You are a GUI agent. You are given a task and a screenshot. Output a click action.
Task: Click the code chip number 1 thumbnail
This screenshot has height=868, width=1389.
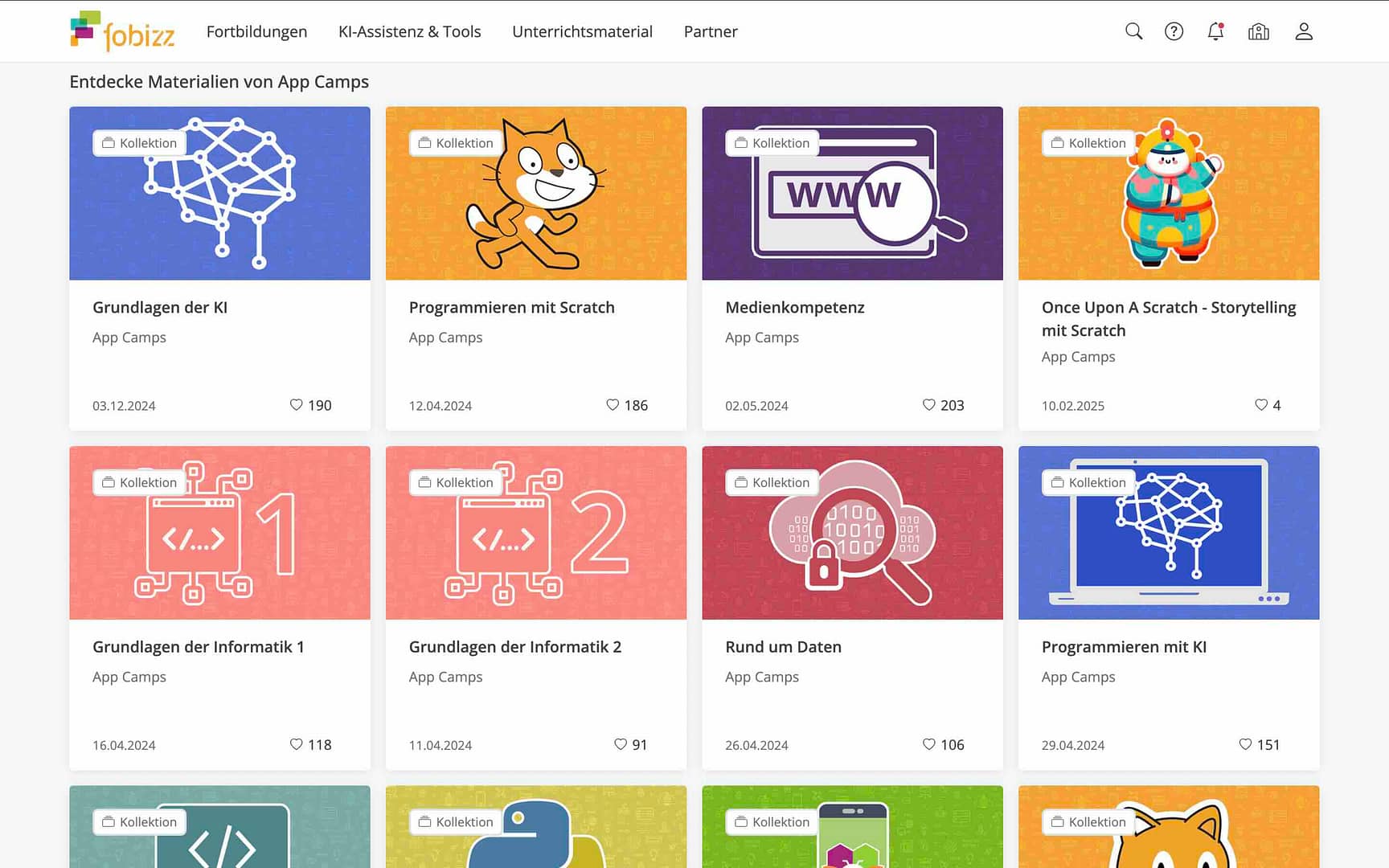pos(219,533)
